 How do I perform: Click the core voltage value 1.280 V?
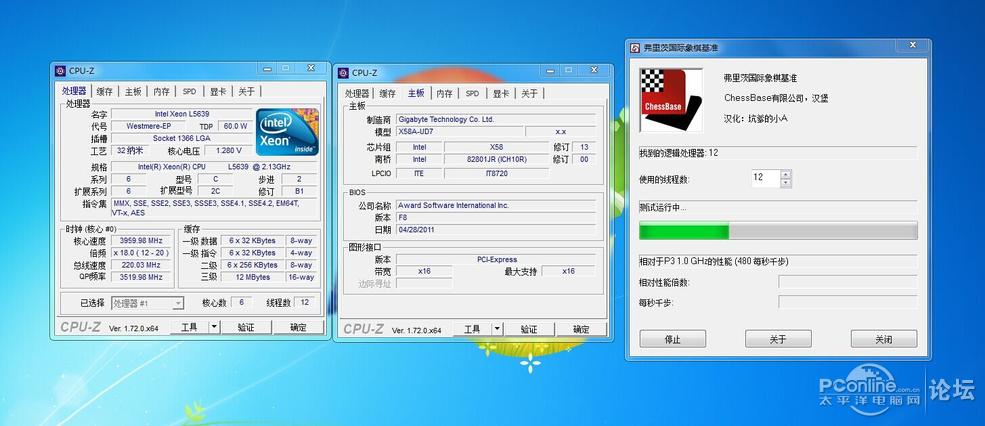tap(227, 151)
